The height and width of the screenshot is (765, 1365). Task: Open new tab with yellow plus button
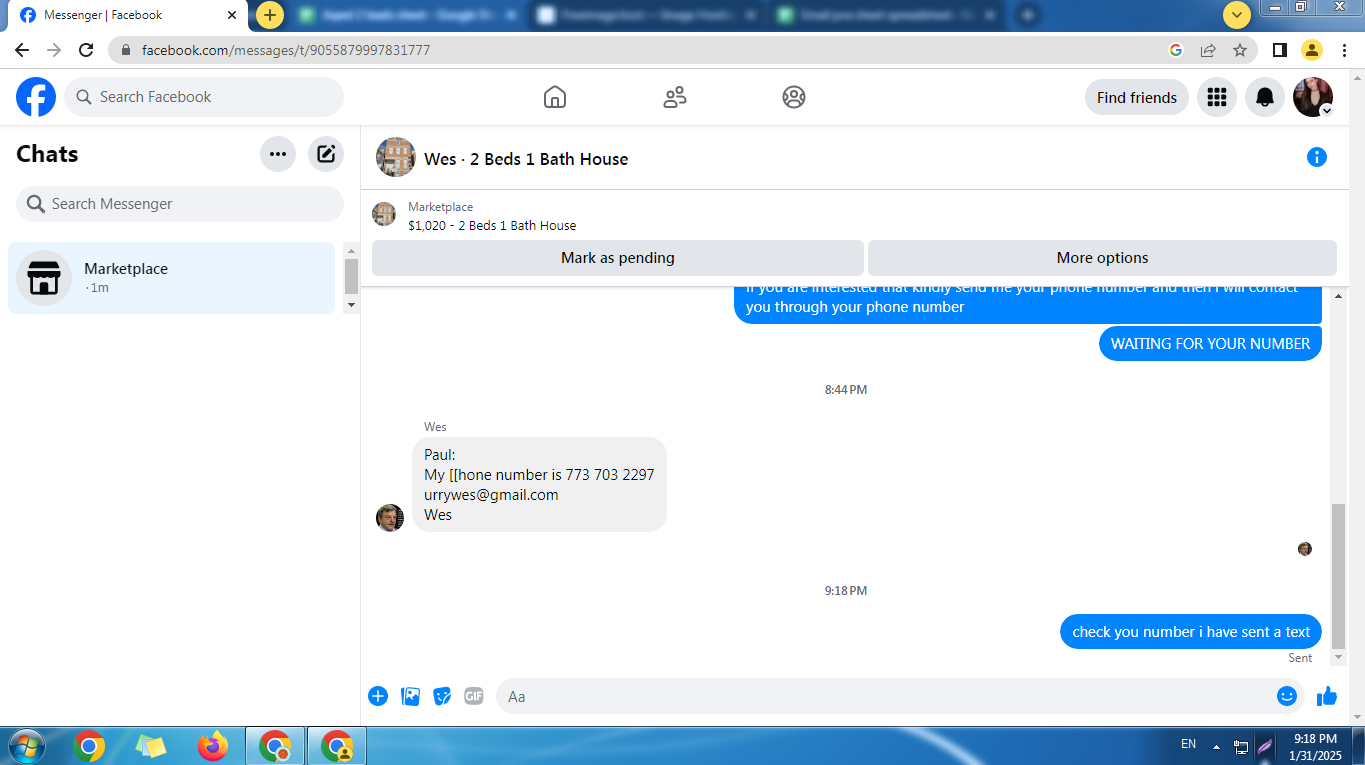[x=270, y=15]
